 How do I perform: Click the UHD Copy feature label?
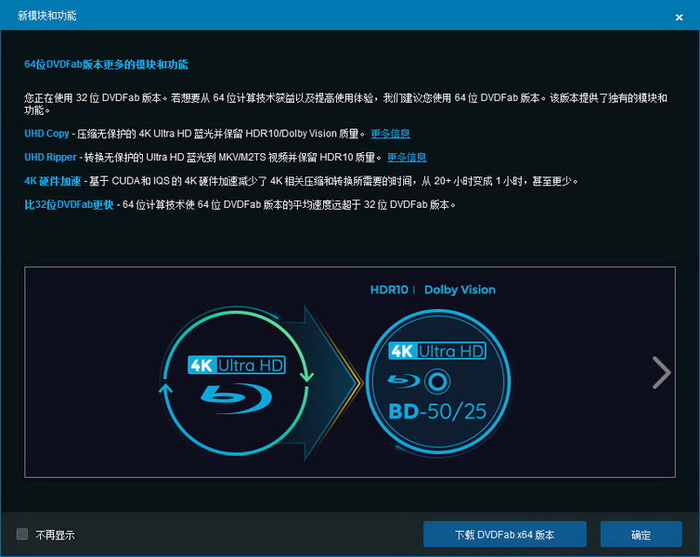47,133
